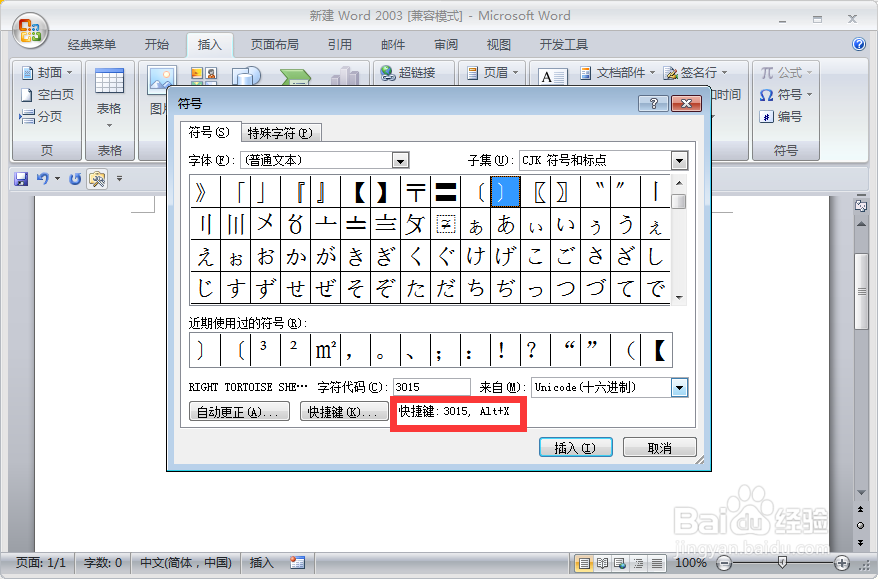
Task: Open Signature Line (签名行) menu
Action: point(695,73)
